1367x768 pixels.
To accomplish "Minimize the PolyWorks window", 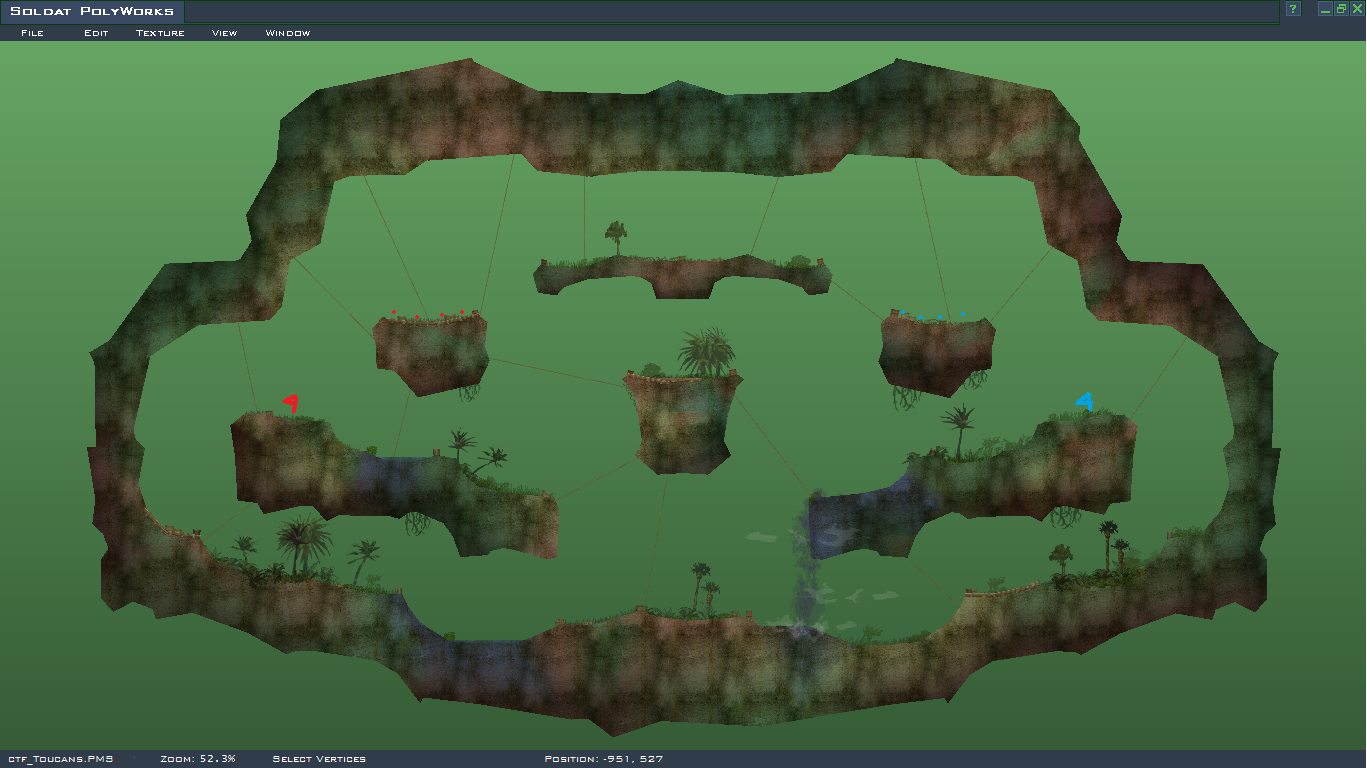I will coord(1325,9).
